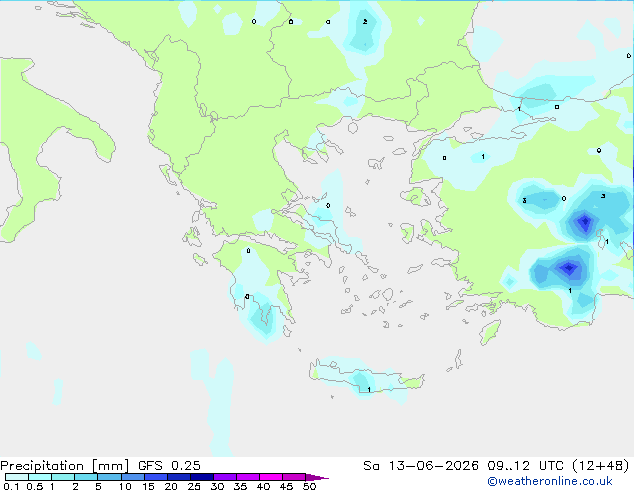The width and height of the screenshot is (634, 490).
Task: Click the legend number 45
Action: coord(286,486)
